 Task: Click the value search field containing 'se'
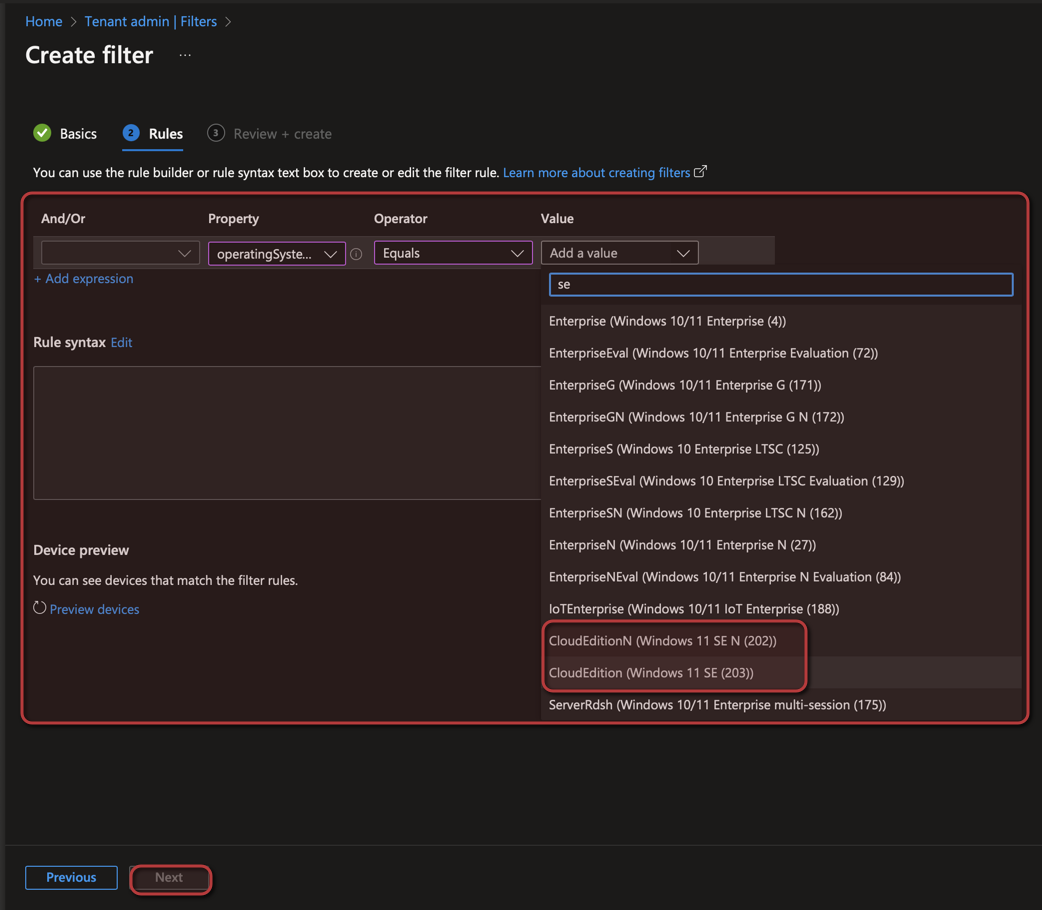point(780,285)
